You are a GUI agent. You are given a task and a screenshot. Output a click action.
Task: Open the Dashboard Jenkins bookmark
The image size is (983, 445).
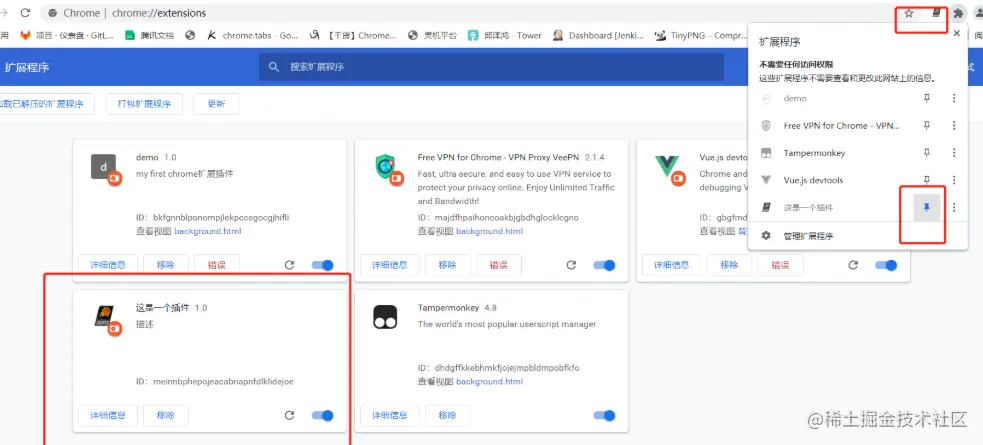[598, 36]
